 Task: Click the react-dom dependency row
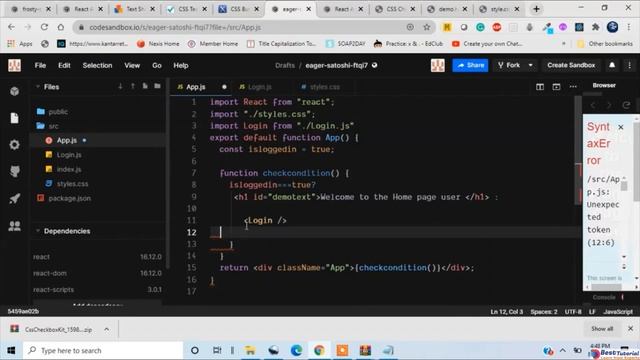pyautogui.click(x=97, y=273)
